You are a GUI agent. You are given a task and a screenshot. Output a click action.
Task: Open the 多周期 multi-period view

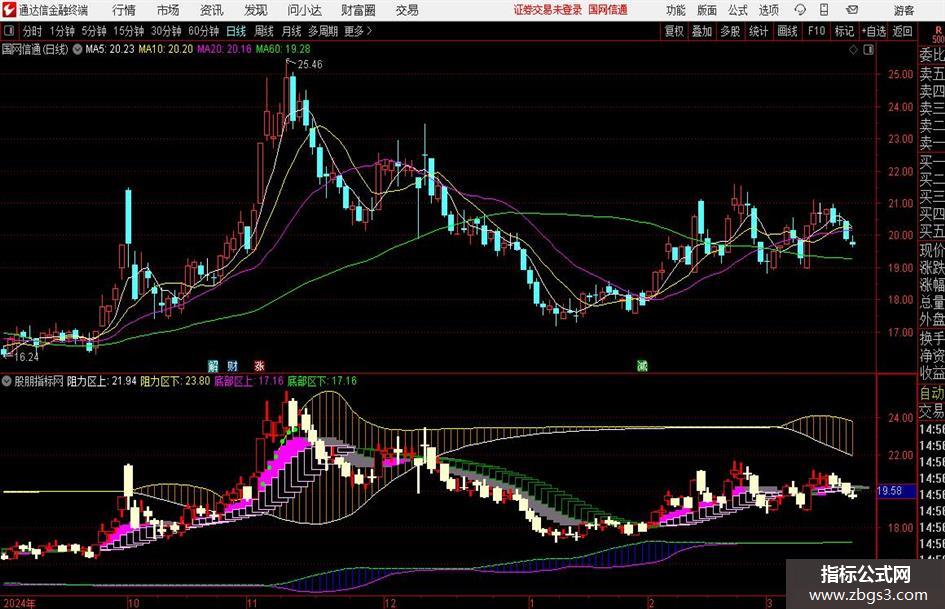pos(324,31)
